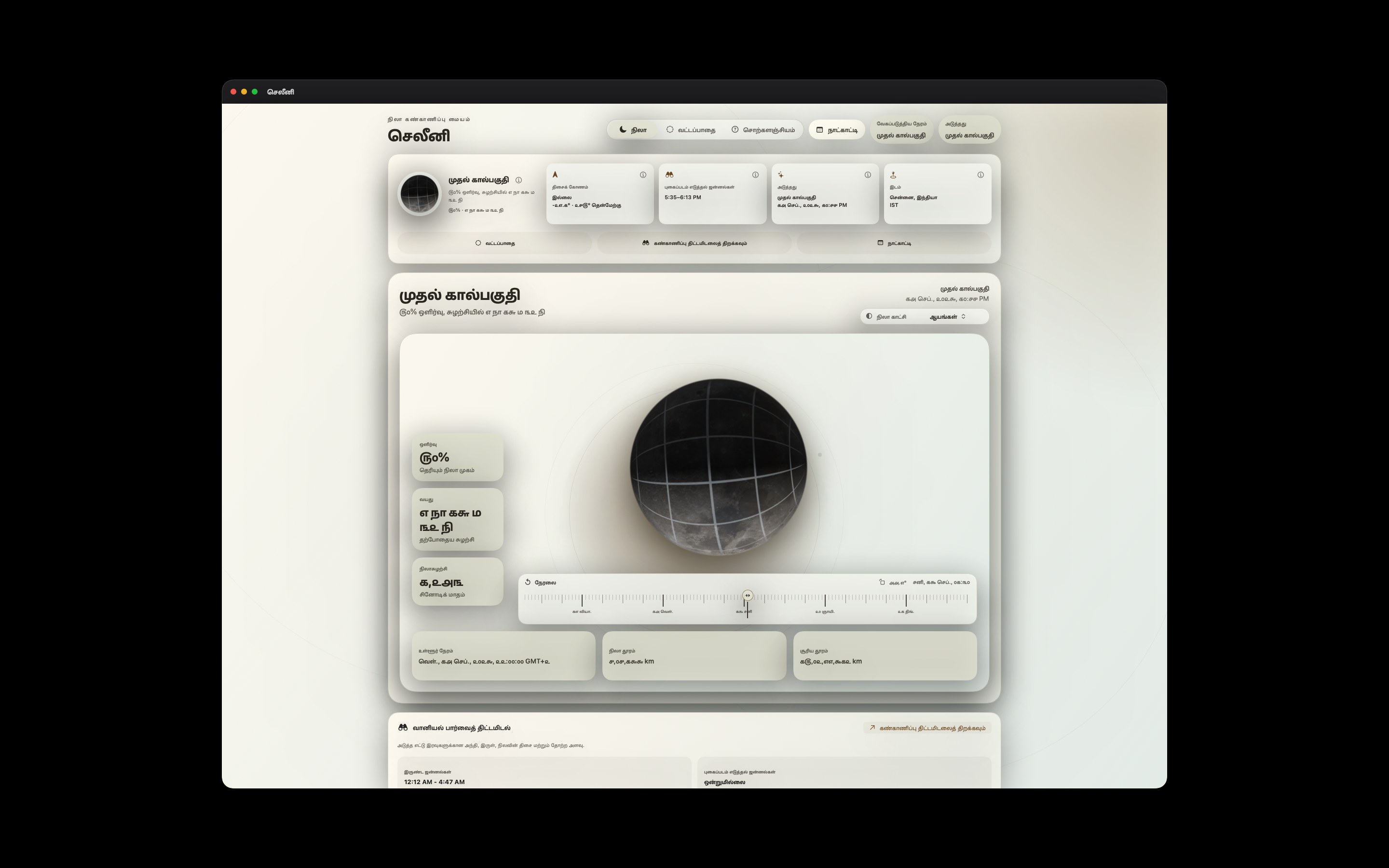The width and height of the screenshot is (1389, 868).
Task: Open info icon on புகைப்படம் எடுத்தல் ஜன்னல்கள் card
Action: pos(755,175)
